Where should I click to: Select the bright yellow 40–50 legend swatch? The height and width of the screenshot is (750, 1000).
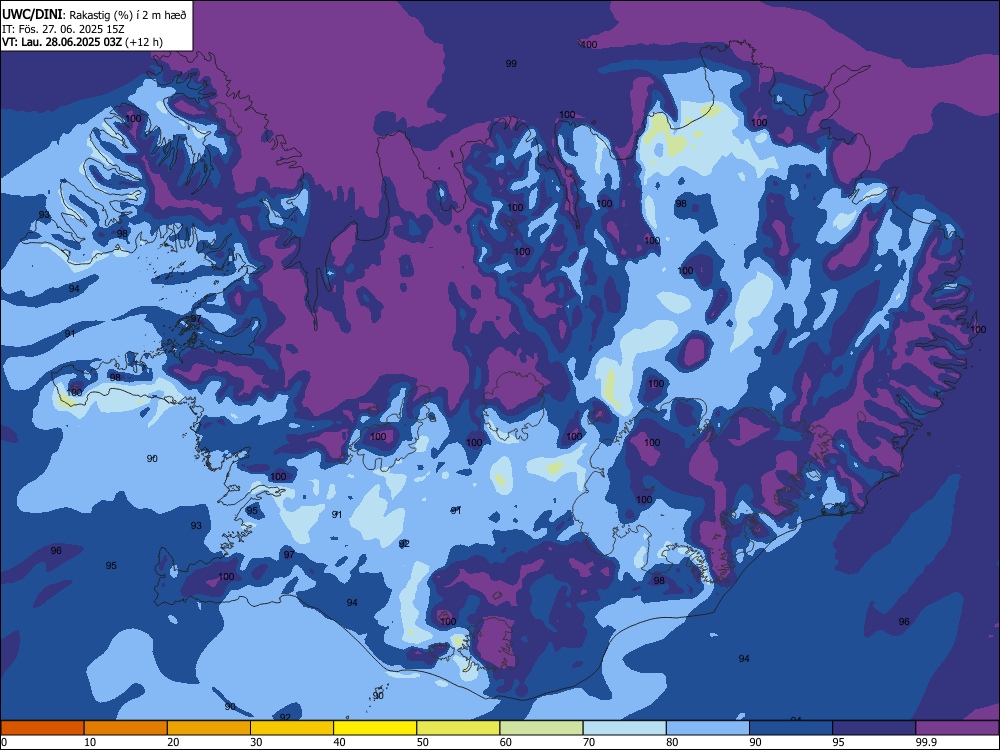(375, 728)
